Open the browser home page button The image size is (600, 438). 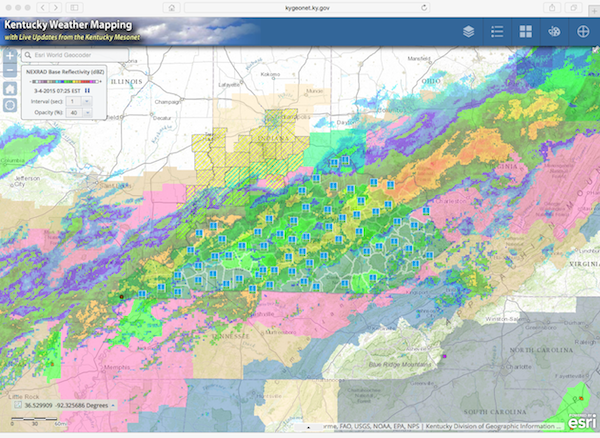[172, 8]
